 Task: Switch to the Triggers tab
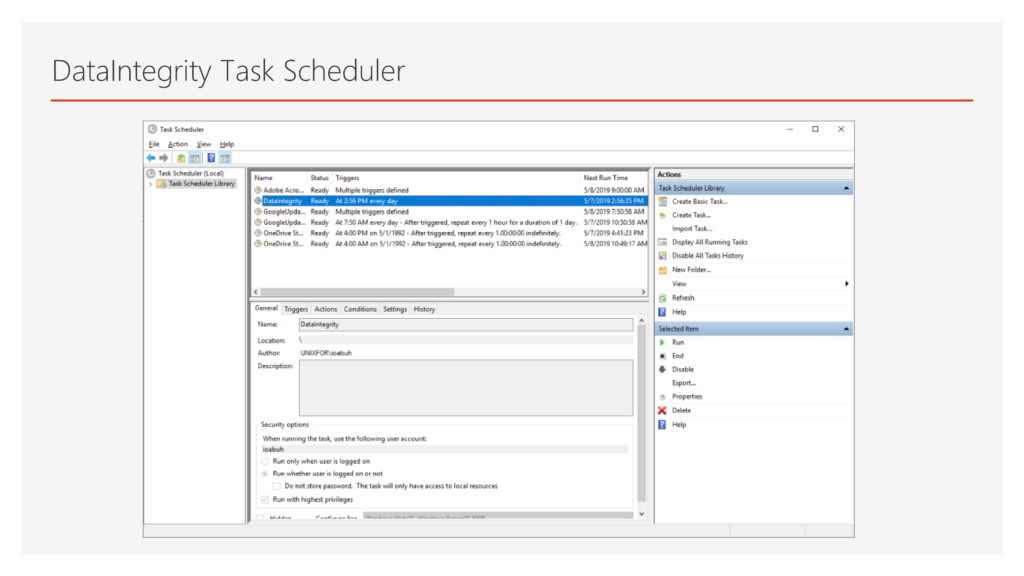(x=296, y=309)
